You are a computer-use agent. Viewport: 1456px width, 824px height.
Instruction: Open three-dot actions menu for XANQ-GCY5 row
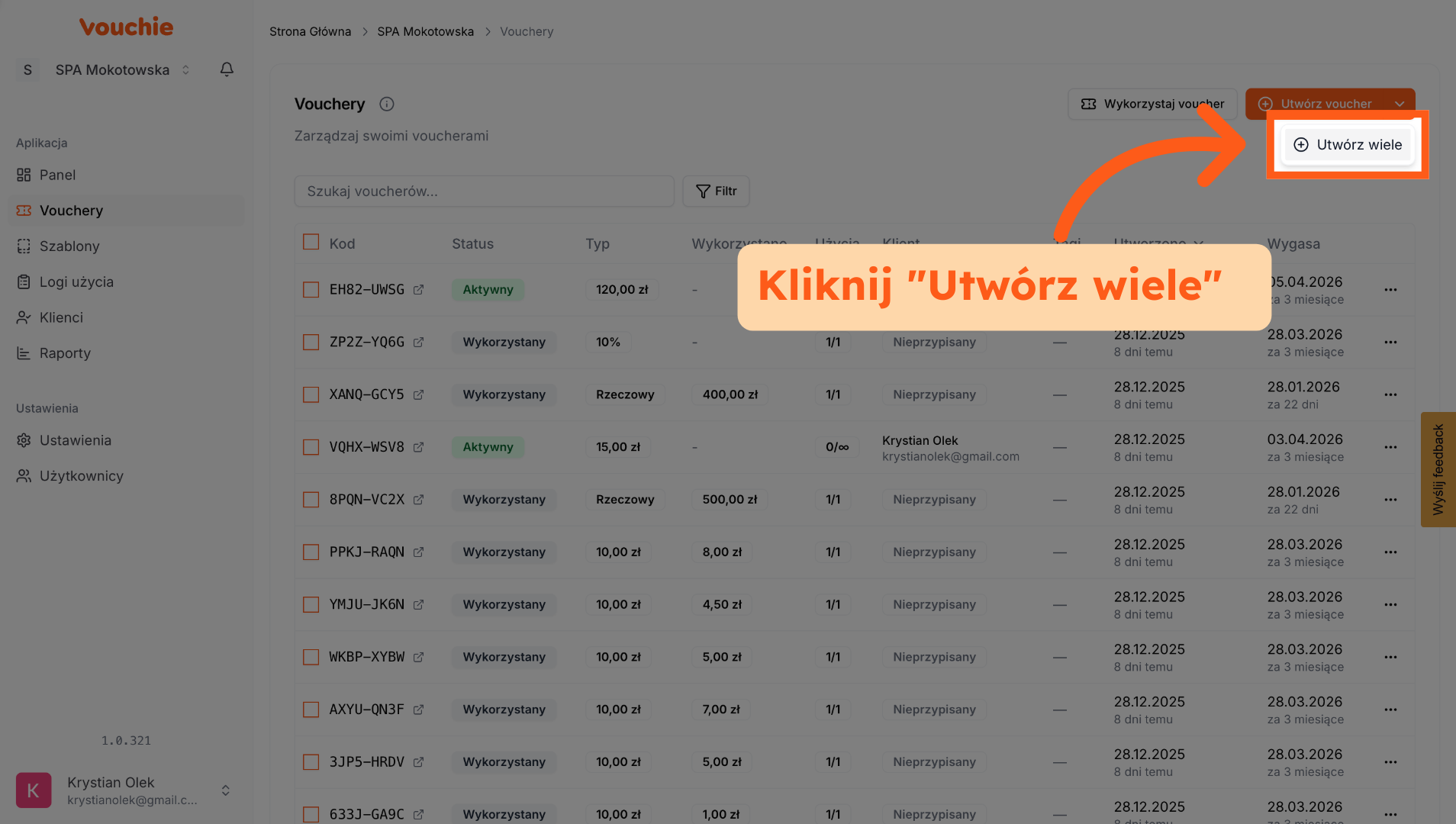1390,395
